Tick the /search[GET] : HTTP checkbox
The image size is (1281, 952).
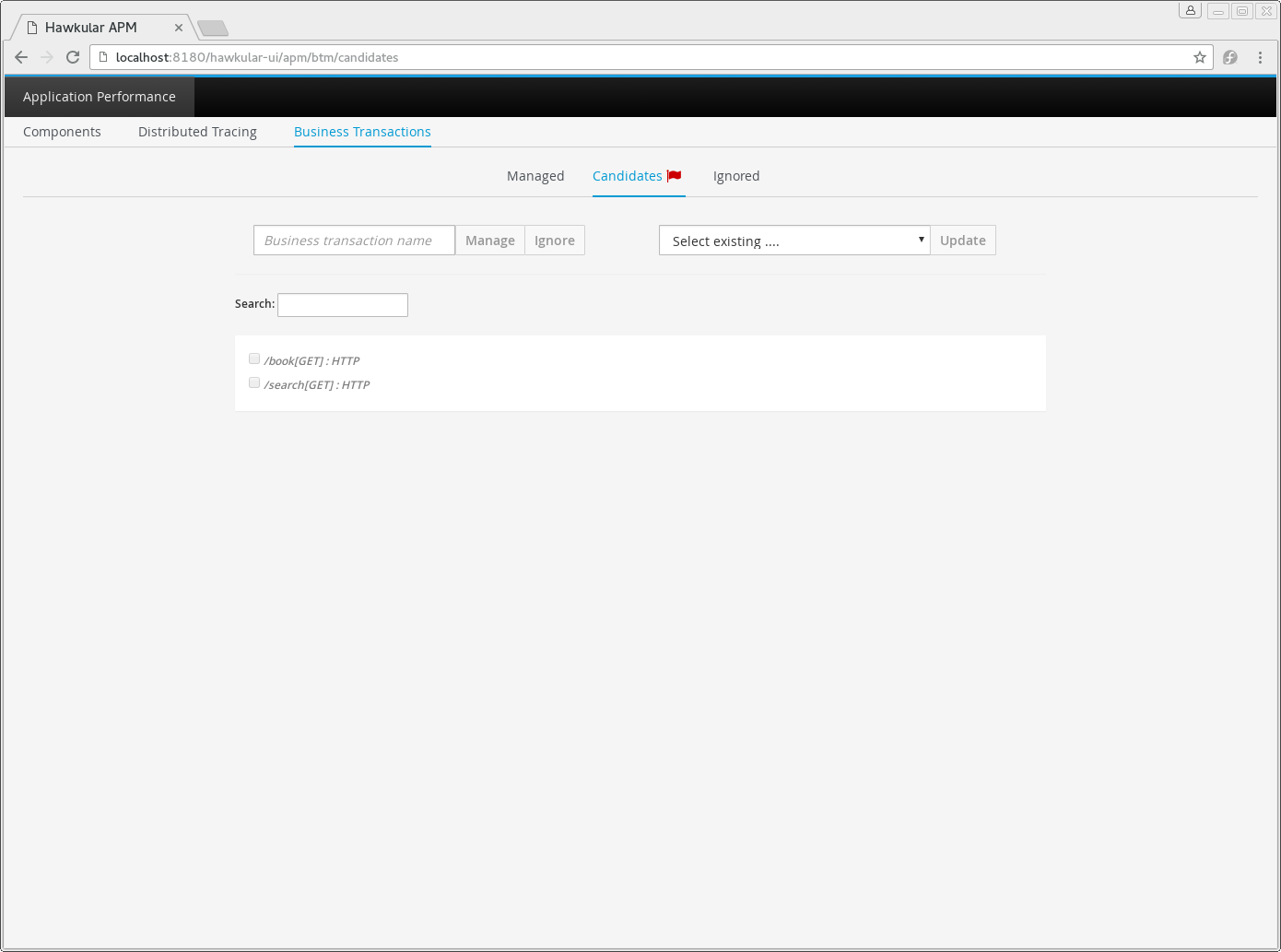(254, 382)
